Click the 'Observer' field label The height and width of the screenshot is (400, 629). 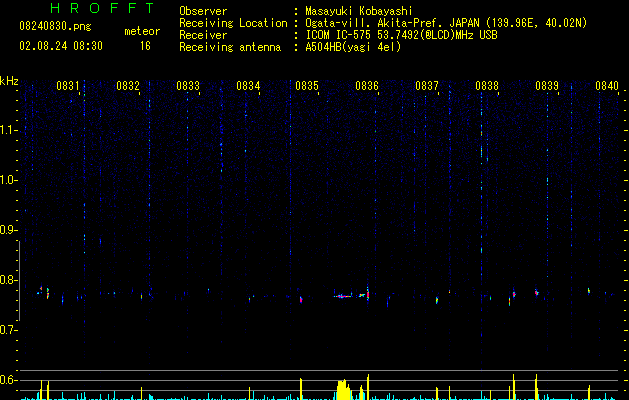pyautogui.click(x=203, y=11)
